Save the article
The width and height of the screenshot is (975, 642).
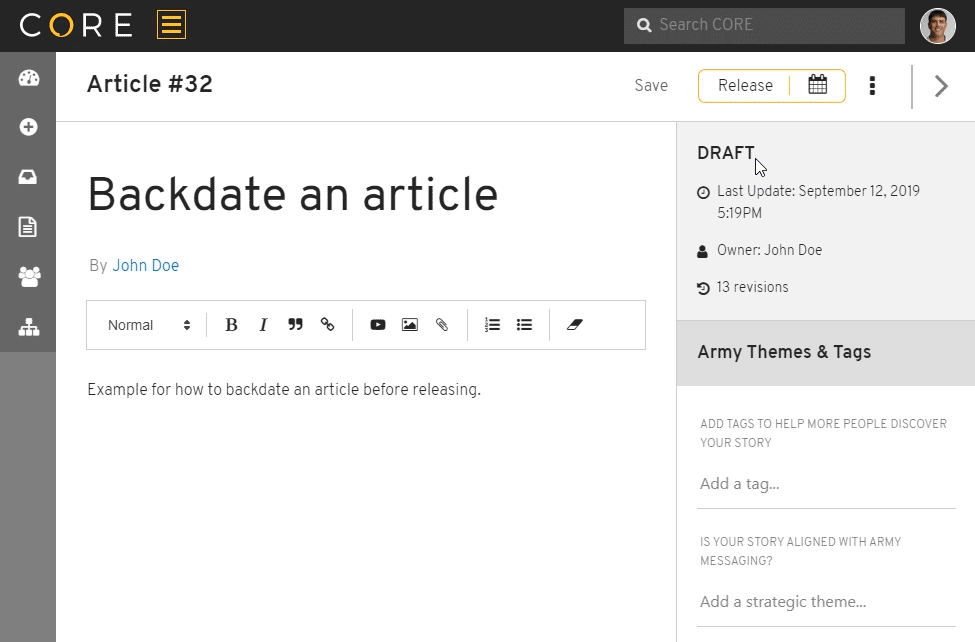coord(651,85)
